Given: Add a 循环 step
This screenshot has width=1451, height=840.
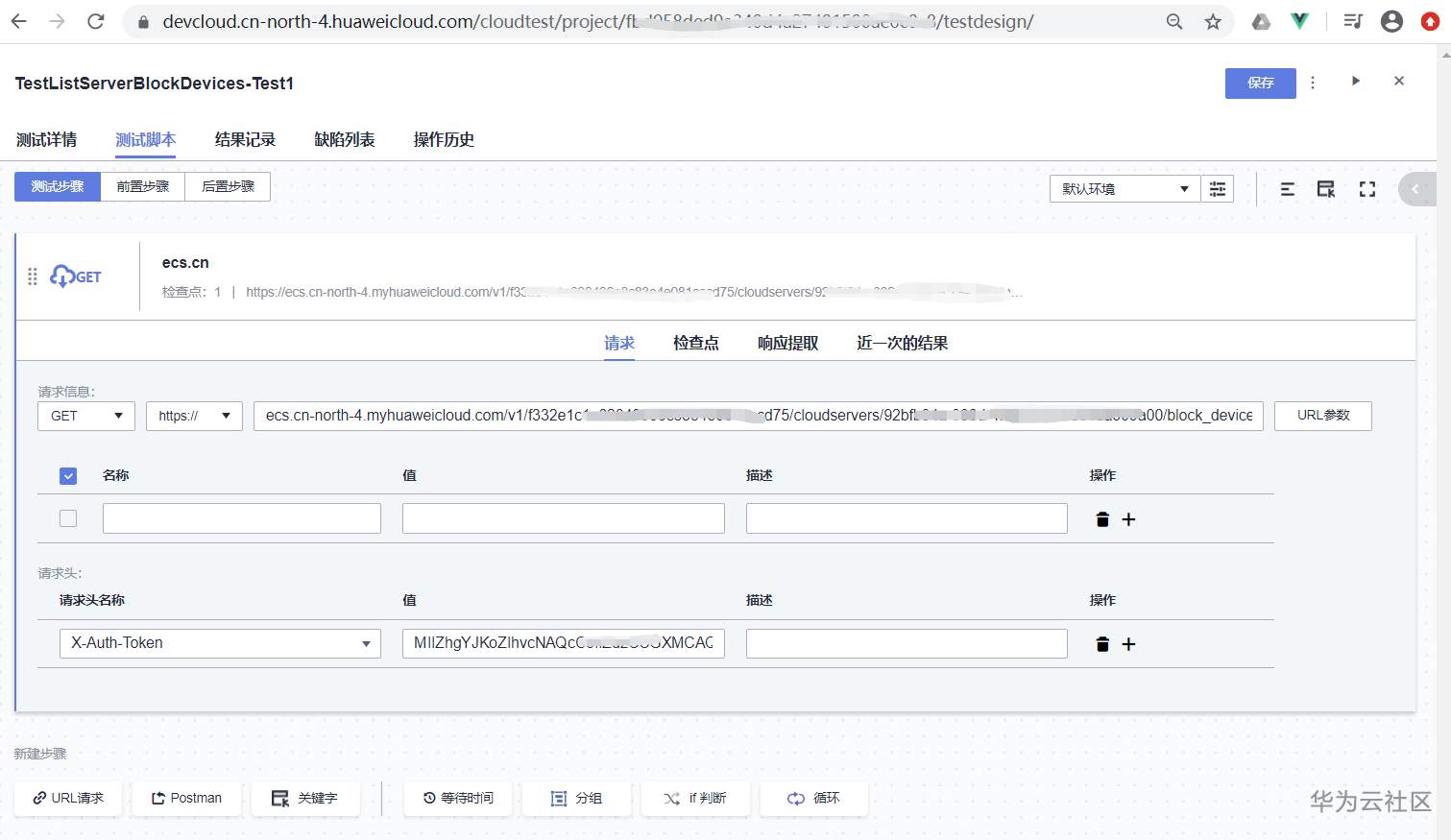Looking at the screenshot, I should pos(814,799).
